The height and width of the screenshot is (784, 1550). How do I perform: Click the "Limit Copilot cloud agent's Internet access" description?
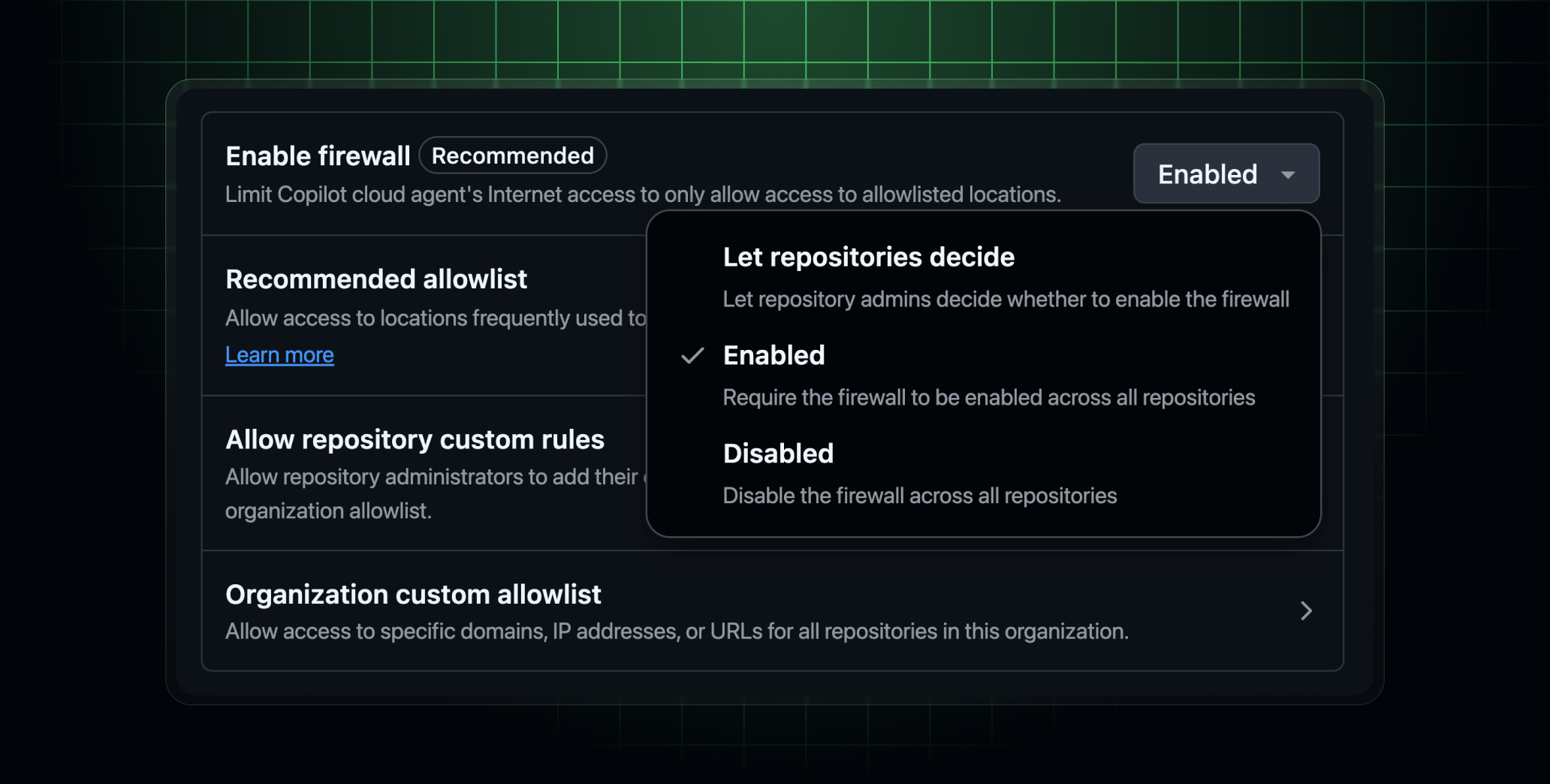(643, 195)
